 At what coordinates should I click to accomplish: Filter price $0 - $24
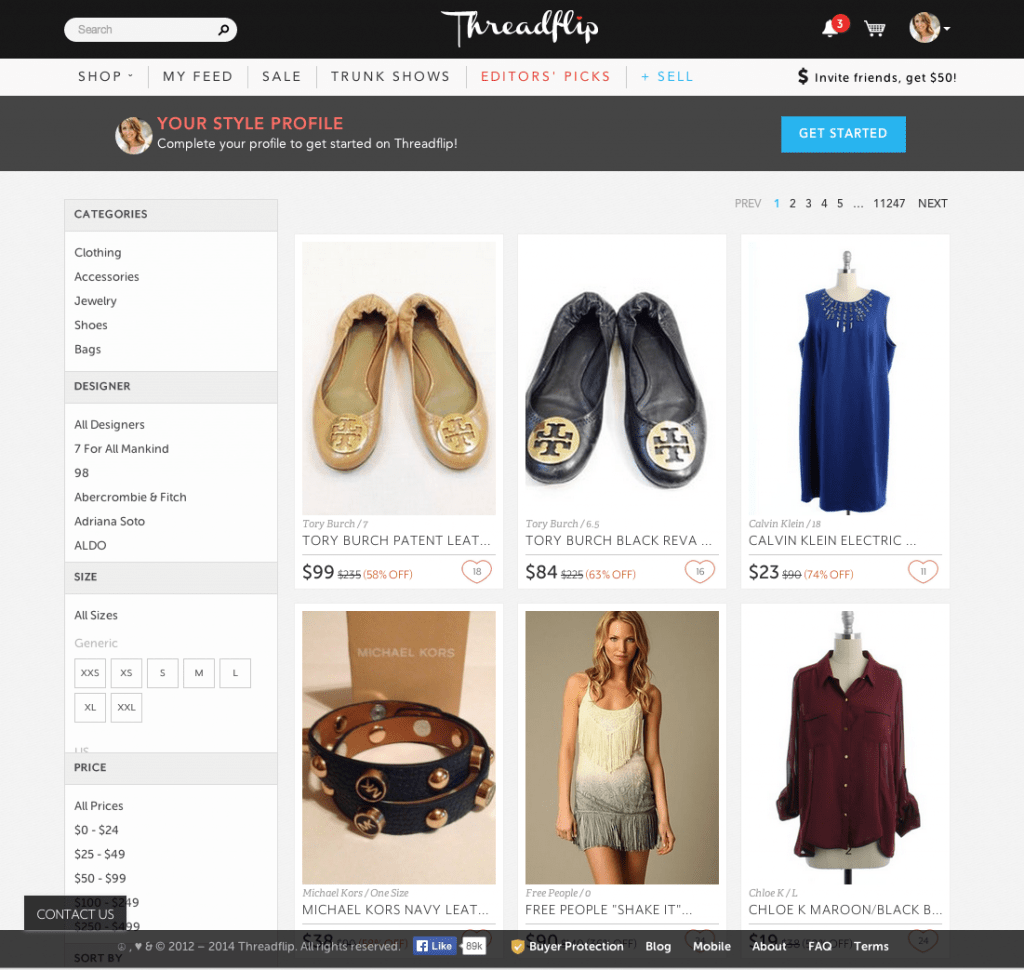coord(96,830)
